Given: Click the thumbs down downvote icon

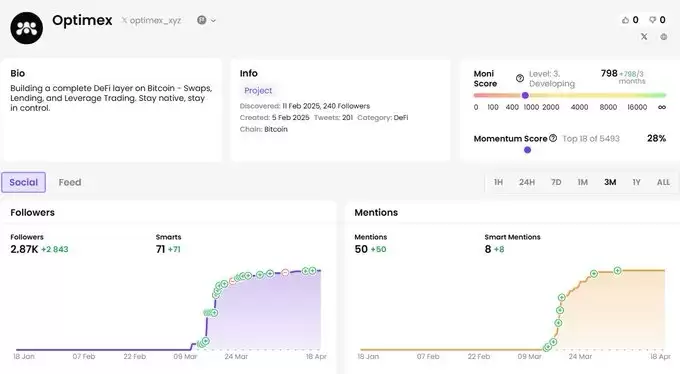Looking at the screenshot, I should point(652,20).
